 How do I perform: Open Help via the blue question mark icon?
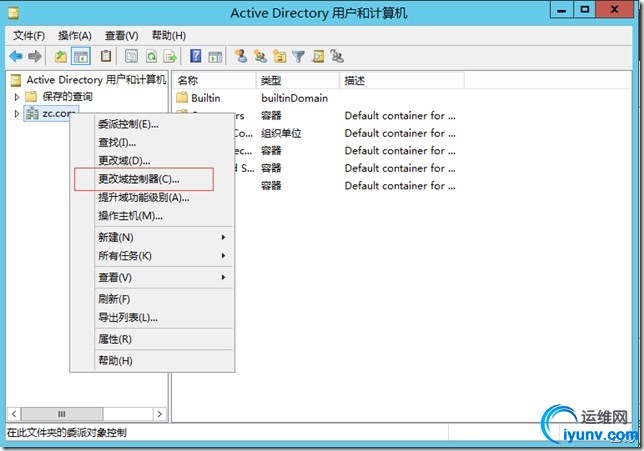click(196, 56)
